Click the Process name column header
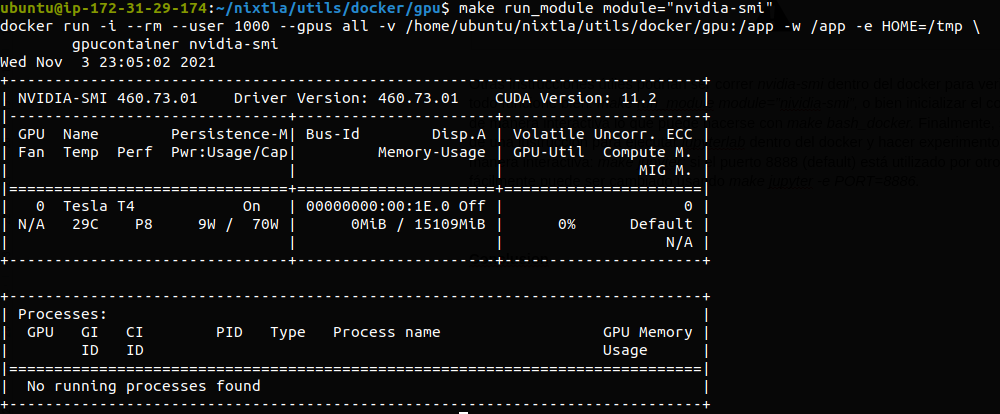Image resolution: width=1000 pixels, height=414 pixels. 386,332
